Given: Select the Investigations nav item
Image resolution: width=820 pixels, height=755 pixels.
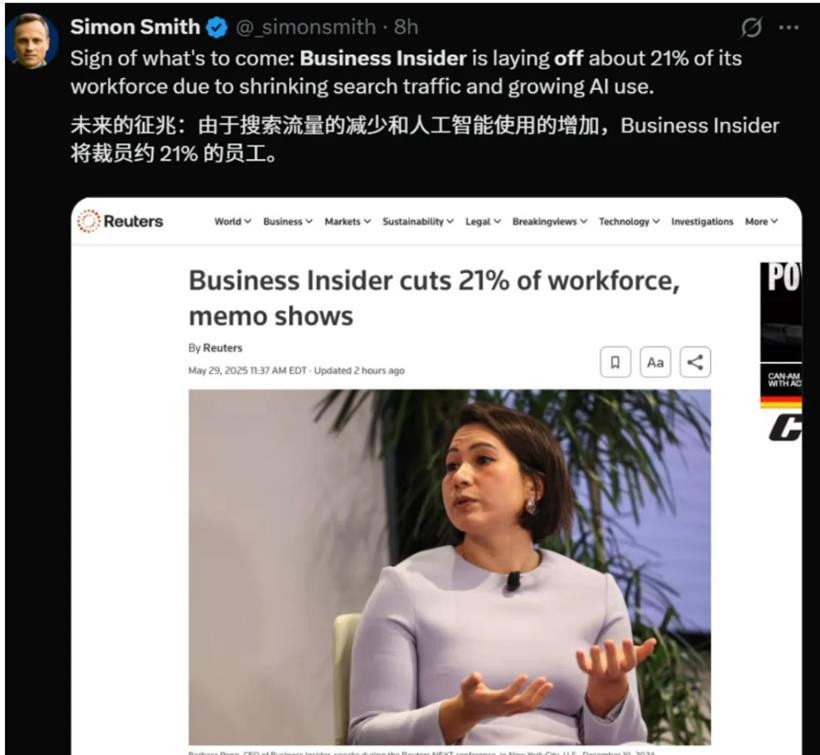Looking at the screenshot, I should click(x=702, y=222).
